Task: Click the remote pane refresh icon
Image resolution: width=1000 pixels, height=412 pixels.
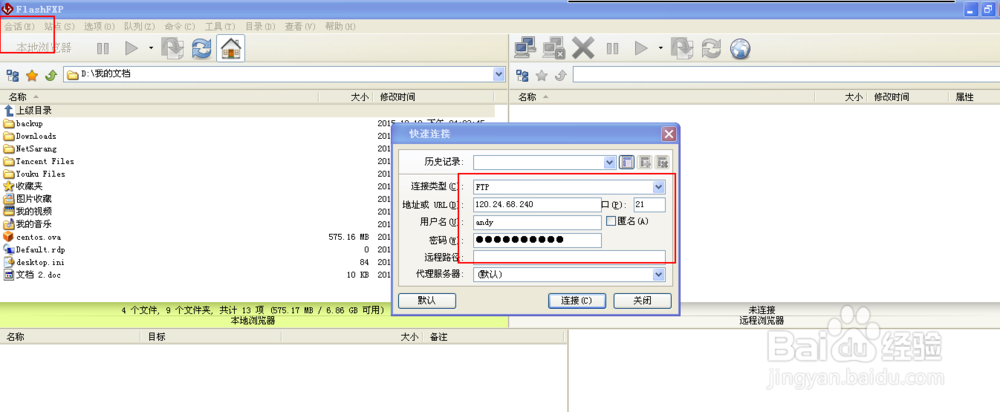Action: pyautogui.click(x=711, y=48)
